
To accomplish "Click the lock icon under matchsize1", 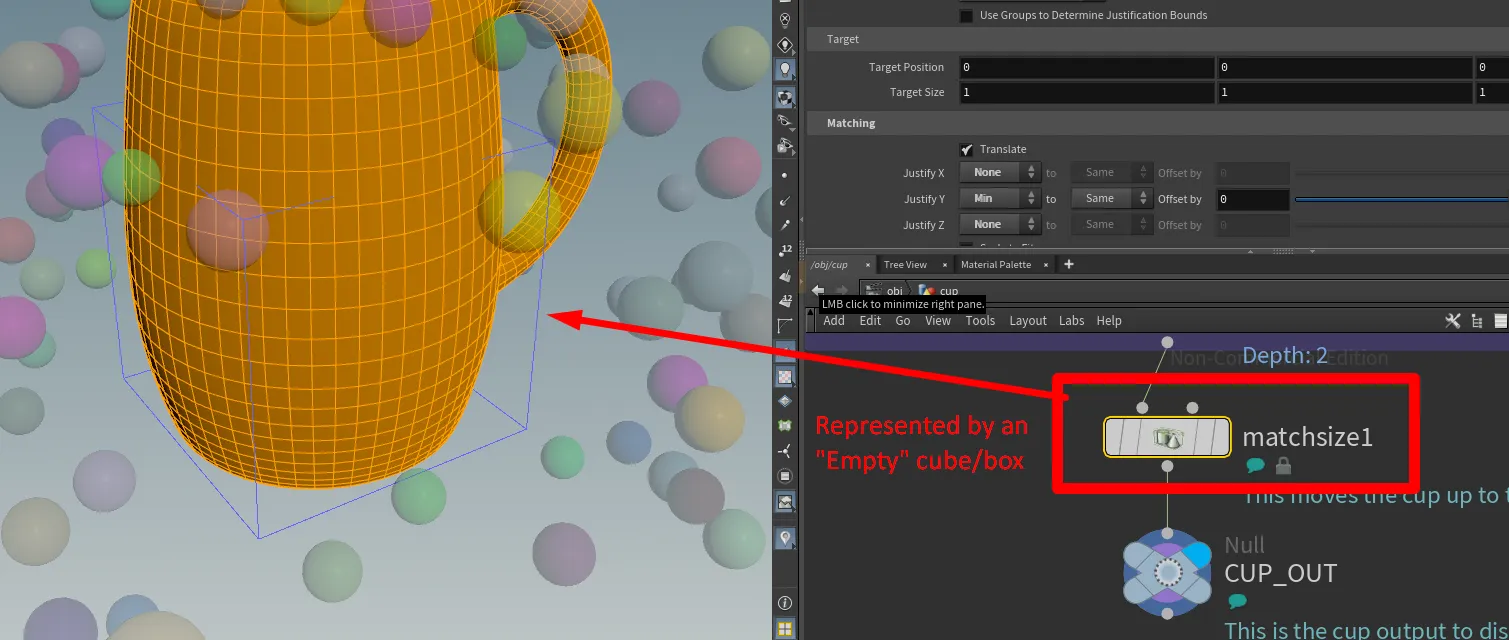I will pyautogui.click(x=1283, y=466).
